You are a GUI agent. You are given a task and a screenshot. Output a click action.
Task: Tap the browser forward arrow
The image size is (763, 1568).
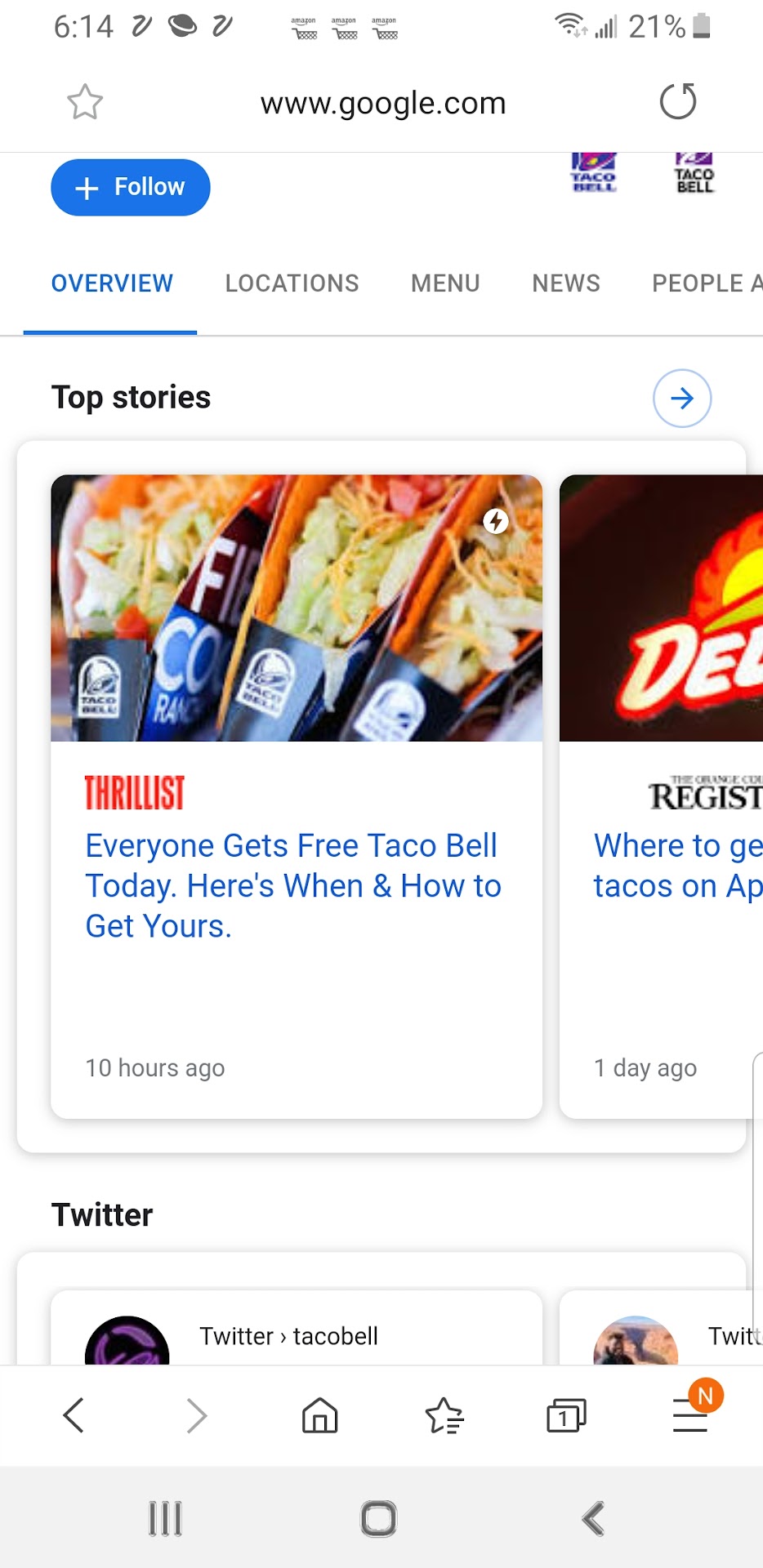point(196,1415)
